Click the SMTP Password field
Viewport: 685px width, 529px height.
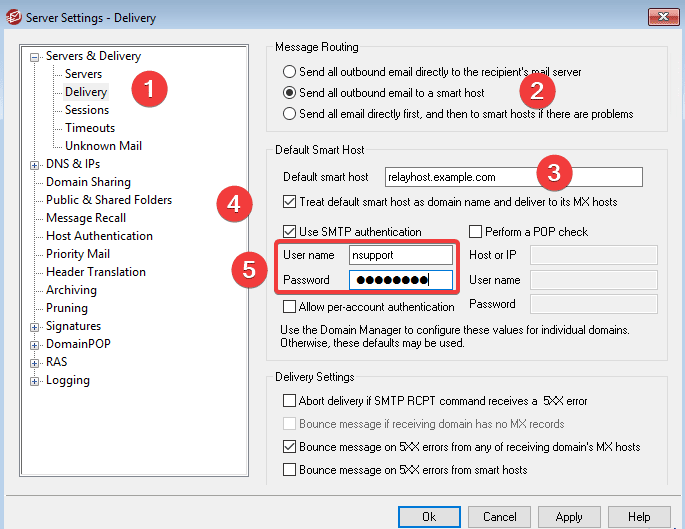click(401, 280)
